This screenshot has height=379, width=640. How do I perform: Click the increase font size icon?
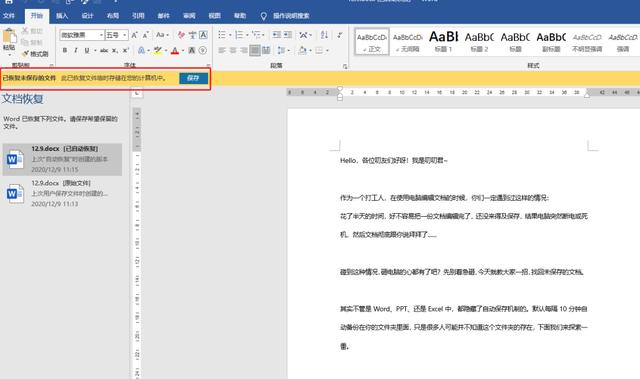[x=135, y=35]
